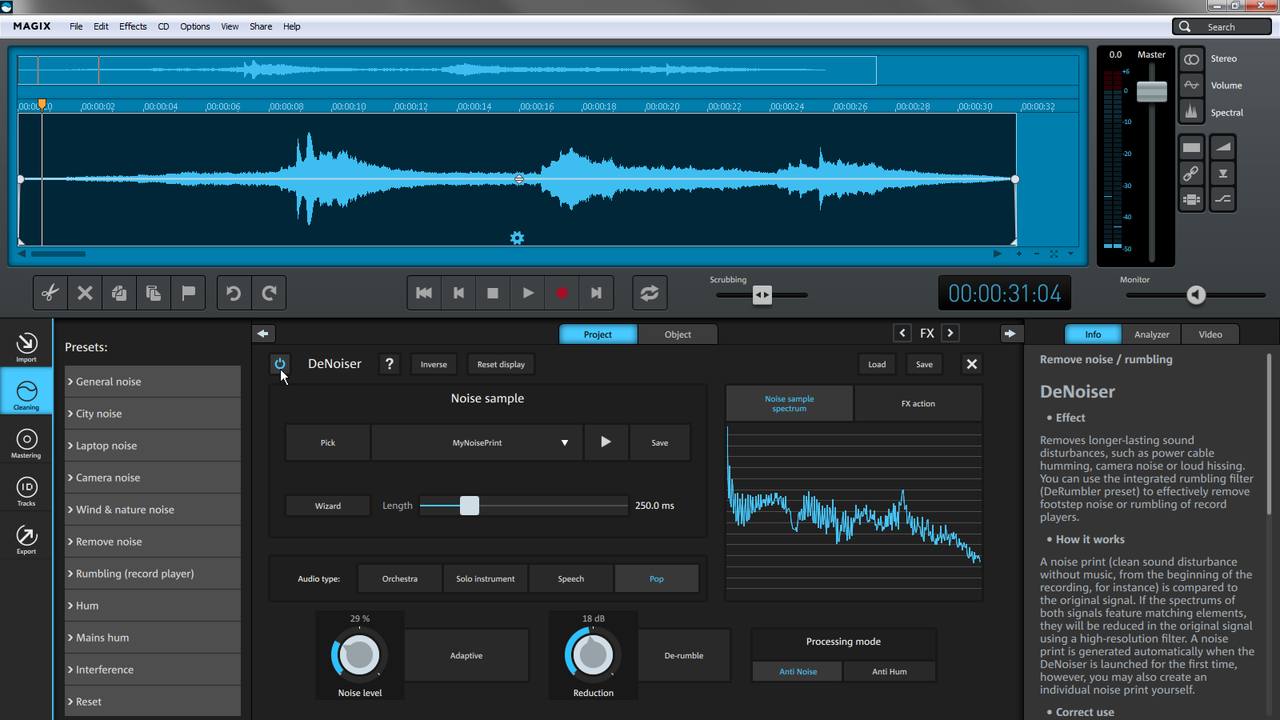Expand Rumbling (record player) presets
1280x720 pixels.
point(153,573)
